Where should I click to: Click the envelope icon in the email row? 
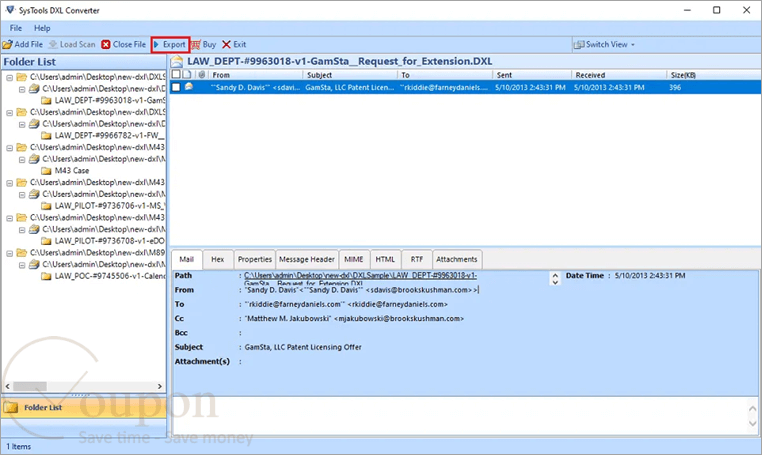[x=189, y=87]
